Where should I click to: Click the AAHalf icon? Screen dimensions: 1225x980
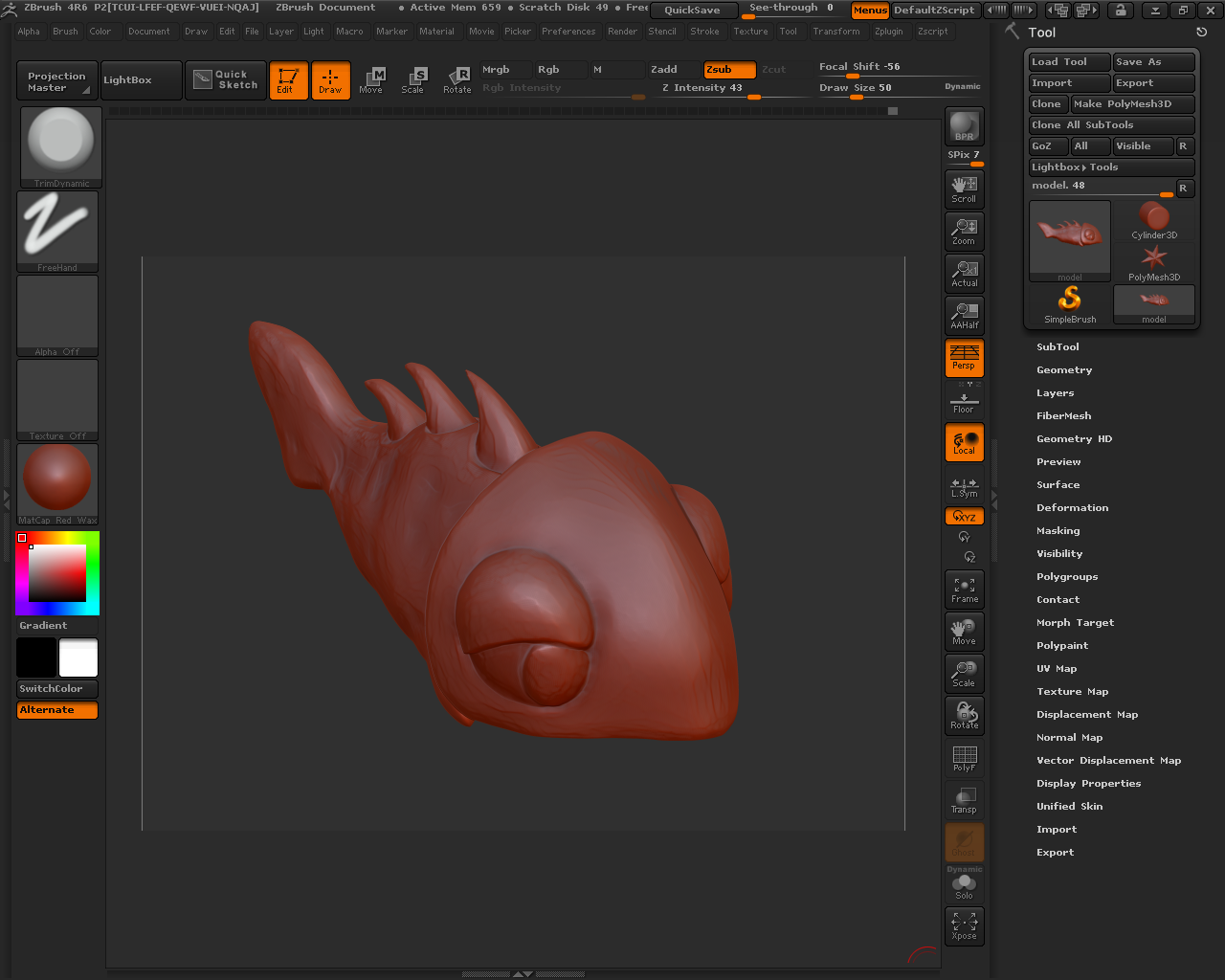(x=964, y=315)
